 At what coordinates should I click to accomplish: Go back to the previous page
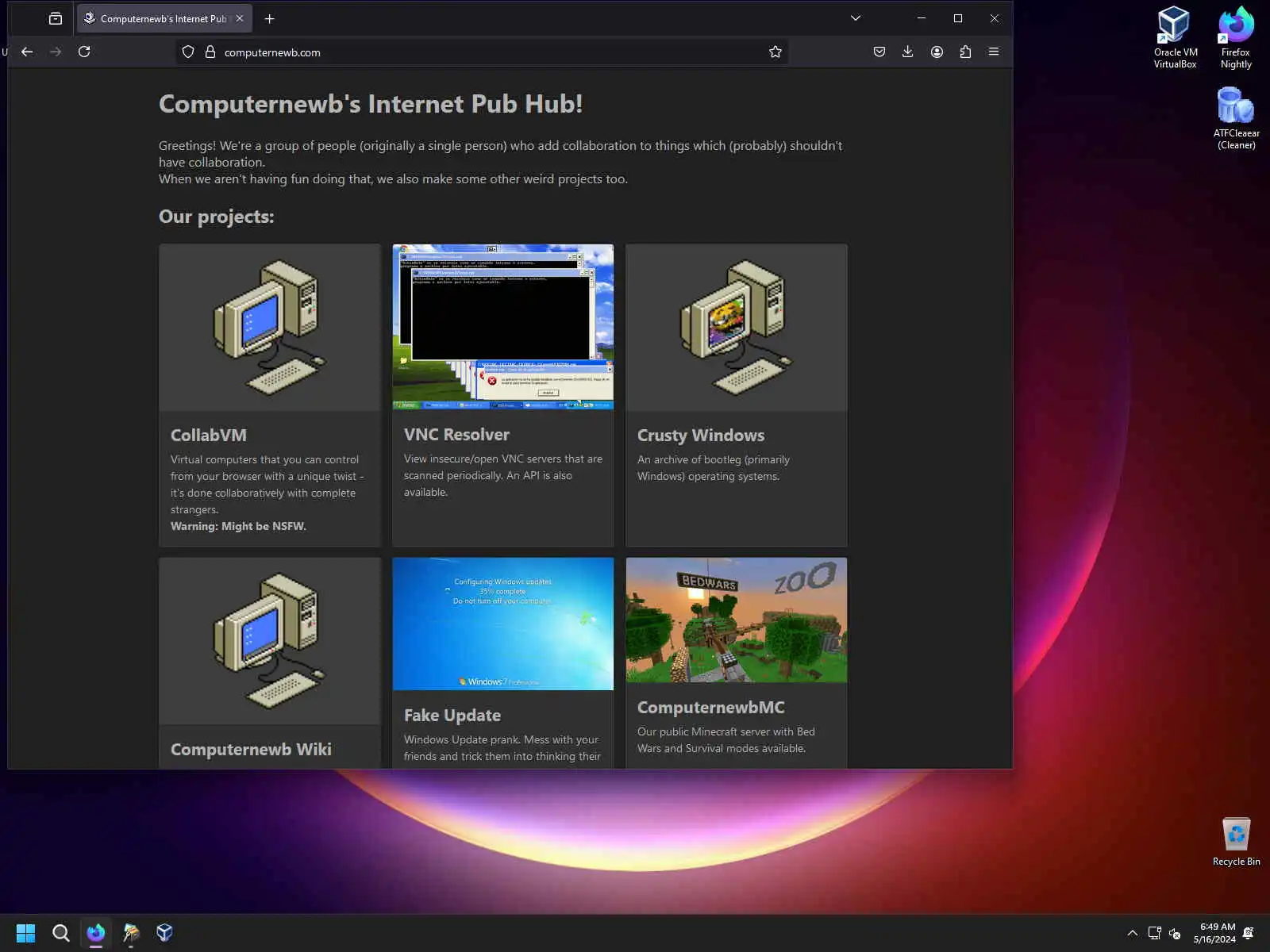(x=27, y=52)
